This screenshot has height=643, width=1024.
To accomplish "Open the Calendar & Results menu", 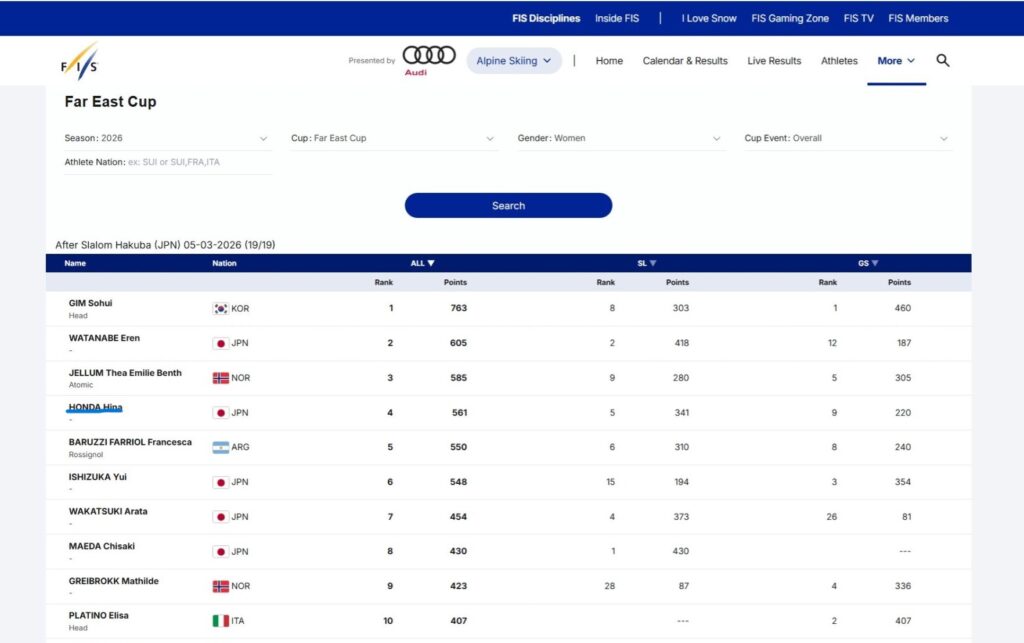I will pos(685,61).
